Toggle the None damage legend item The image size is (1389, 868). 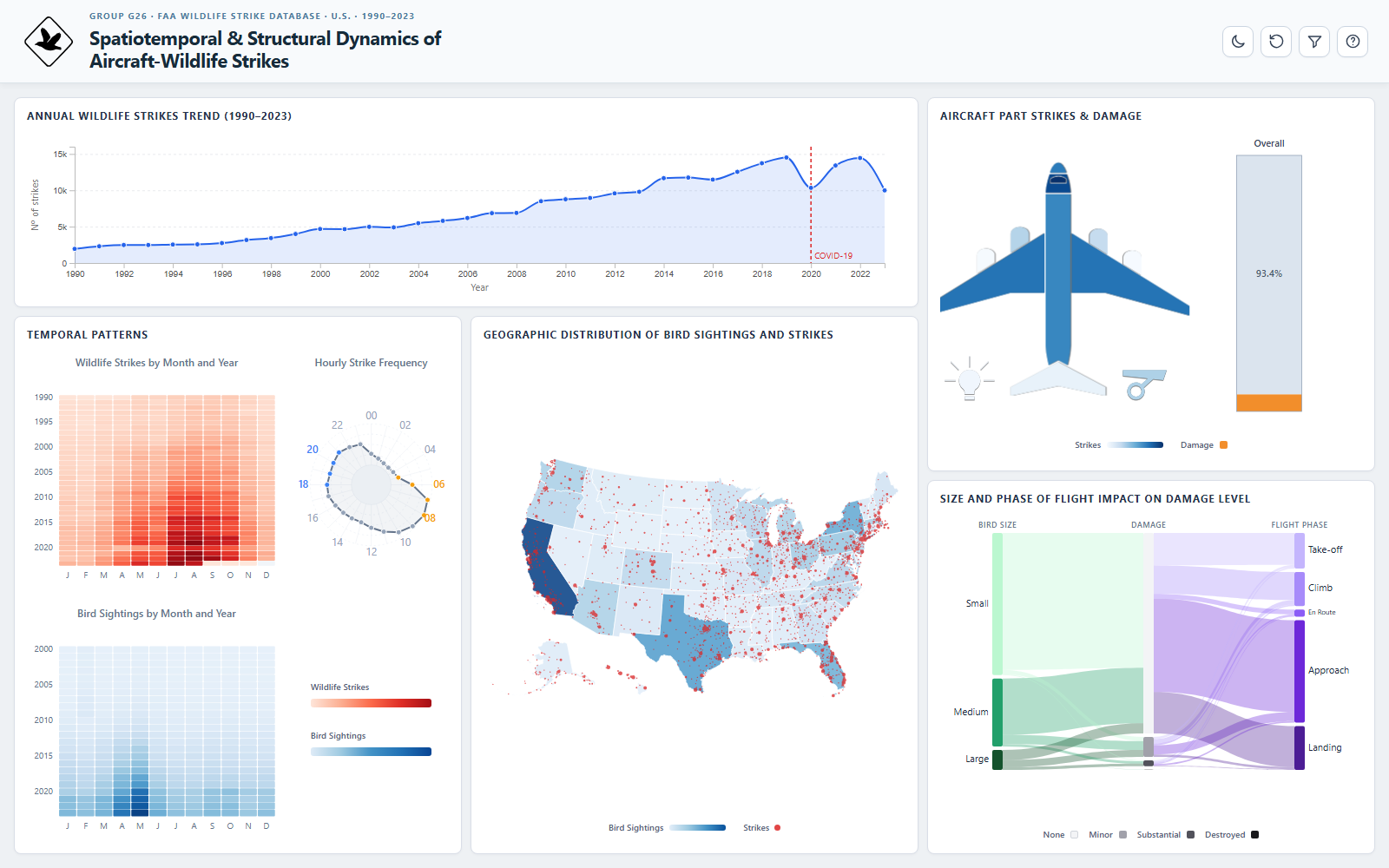pyautogui.click(x=1061, y=835)
